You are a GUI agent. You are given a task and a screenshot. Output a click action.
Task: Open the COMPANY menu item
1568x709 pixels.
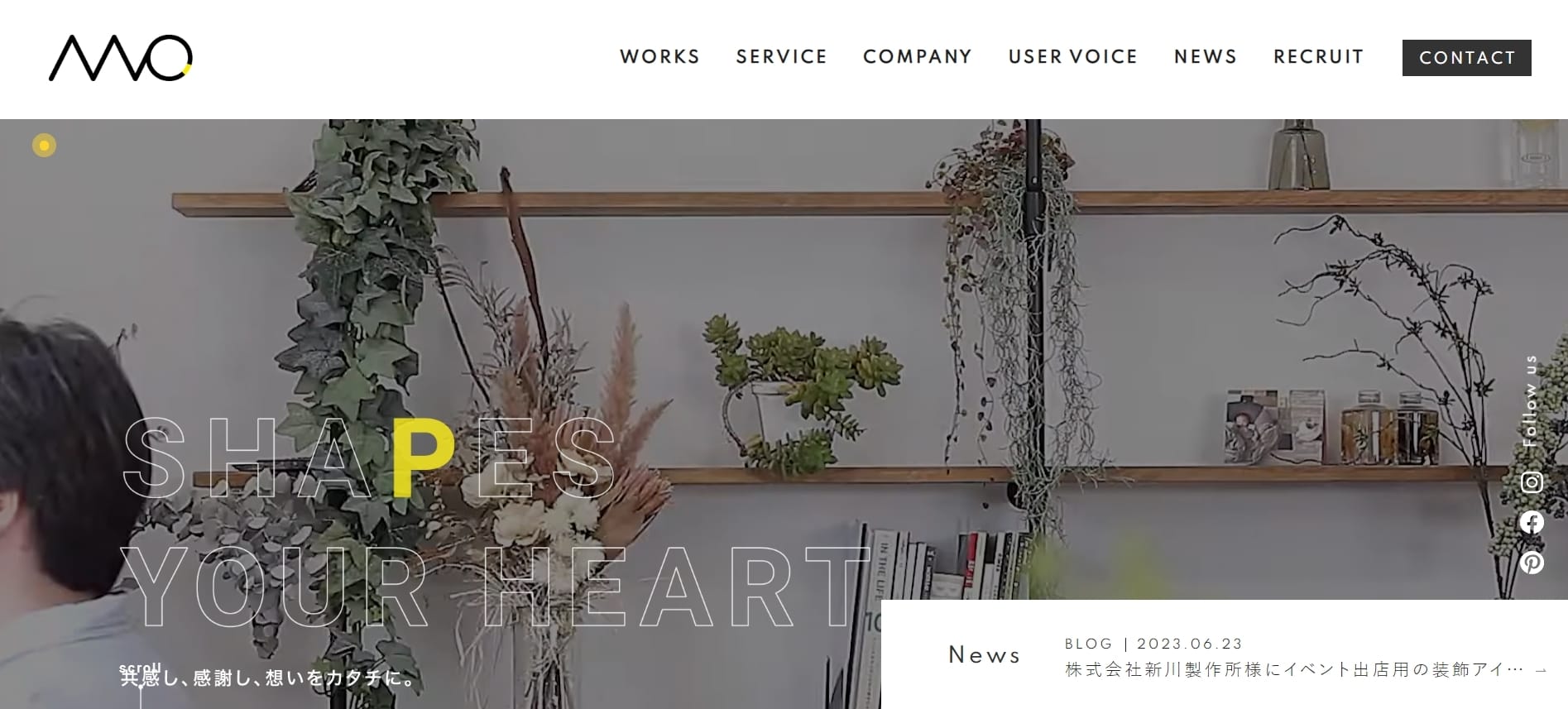tap(917, 56)
